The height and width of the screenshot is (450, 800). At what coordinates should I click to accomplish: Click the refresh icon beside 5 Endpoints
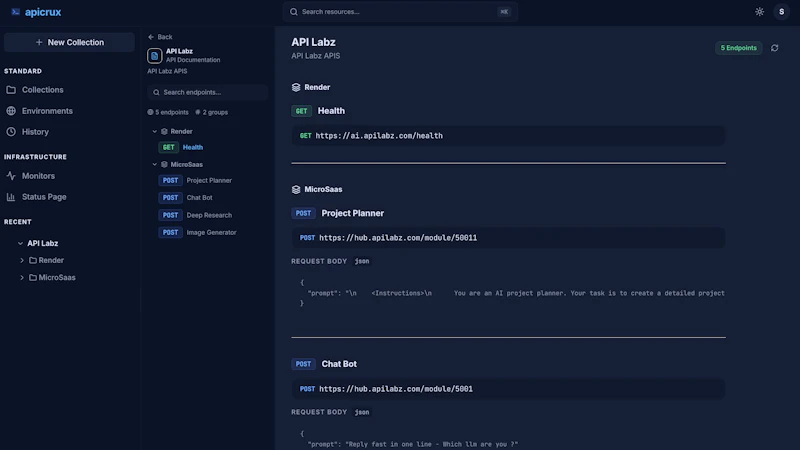click(x=774, y=48)
